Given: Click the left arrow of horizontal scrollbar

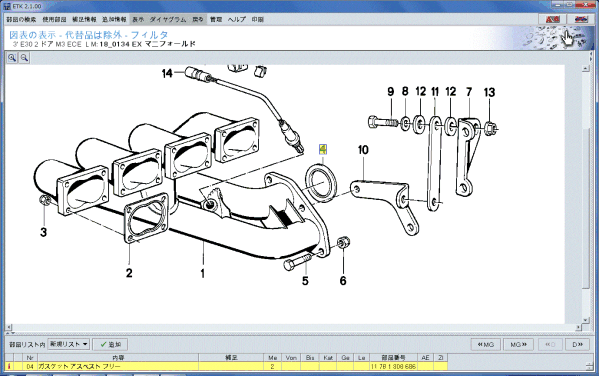Looking at the screenshot, I should [9, 327].
